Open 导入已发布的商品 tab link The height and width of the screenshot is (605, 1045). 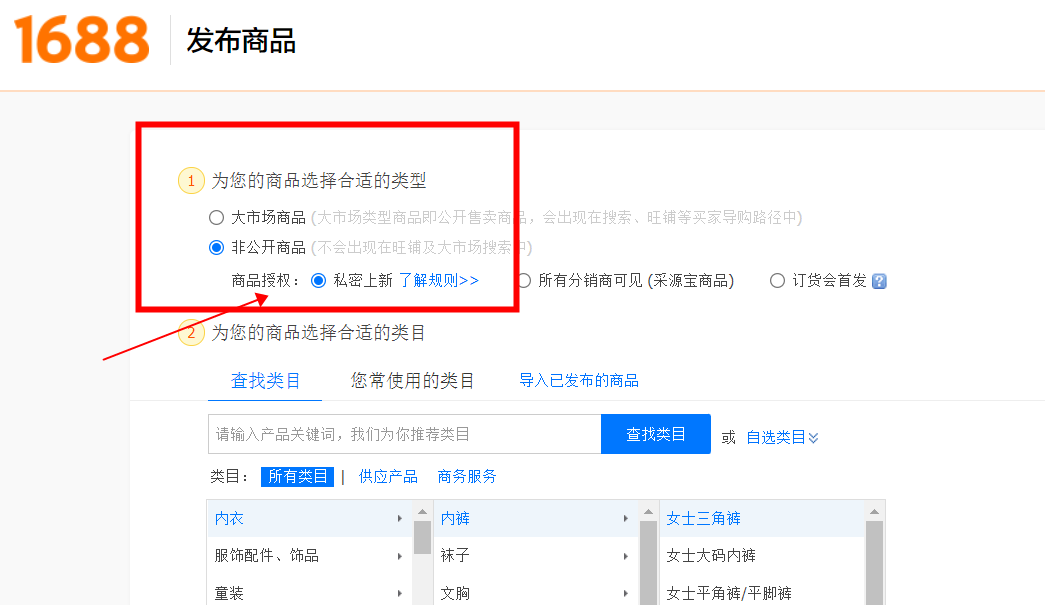(x=578, y=380)
